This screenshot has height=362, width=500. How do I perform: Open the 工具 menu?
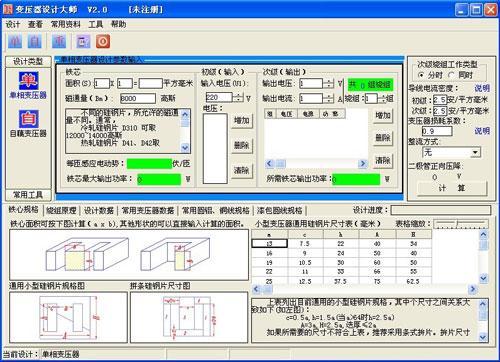[x=96, y=24]
